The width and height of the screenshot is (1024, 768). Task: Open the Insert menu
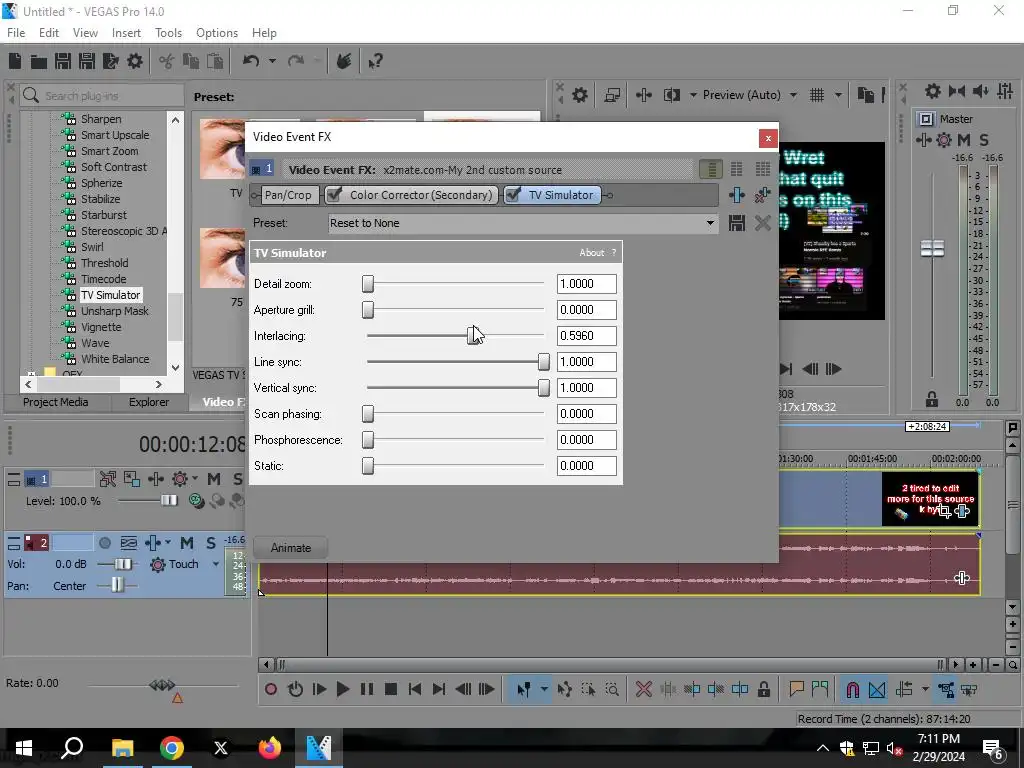(x=126, y=33)
